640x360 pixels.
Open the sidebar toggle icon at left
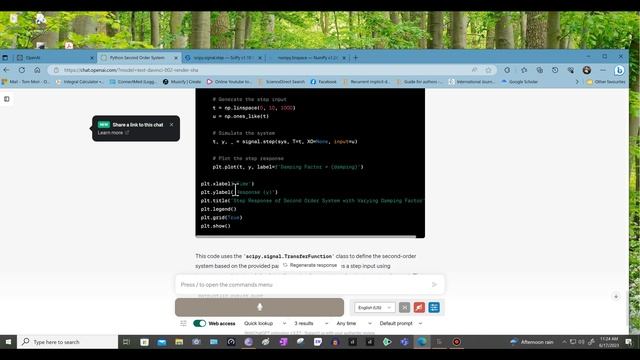click(7, 99)
